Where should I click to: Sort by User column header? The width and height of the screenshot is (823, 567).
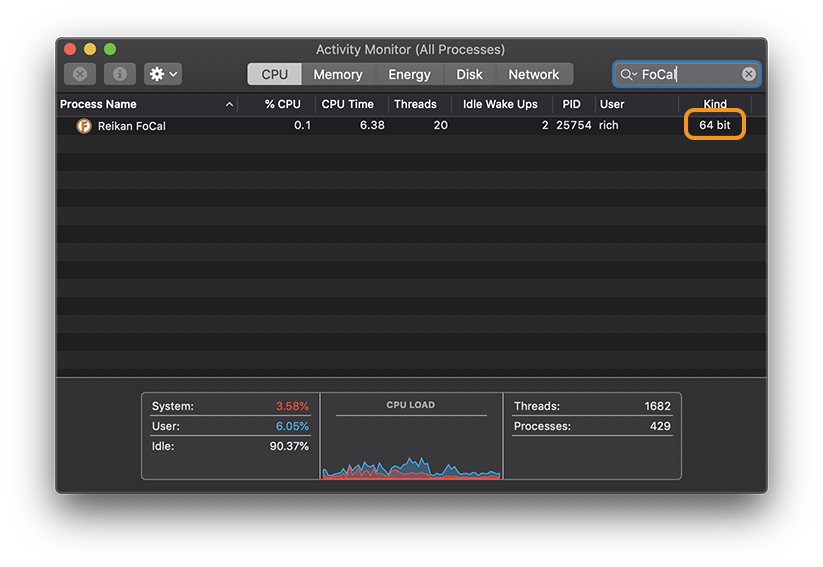[612, 104]
